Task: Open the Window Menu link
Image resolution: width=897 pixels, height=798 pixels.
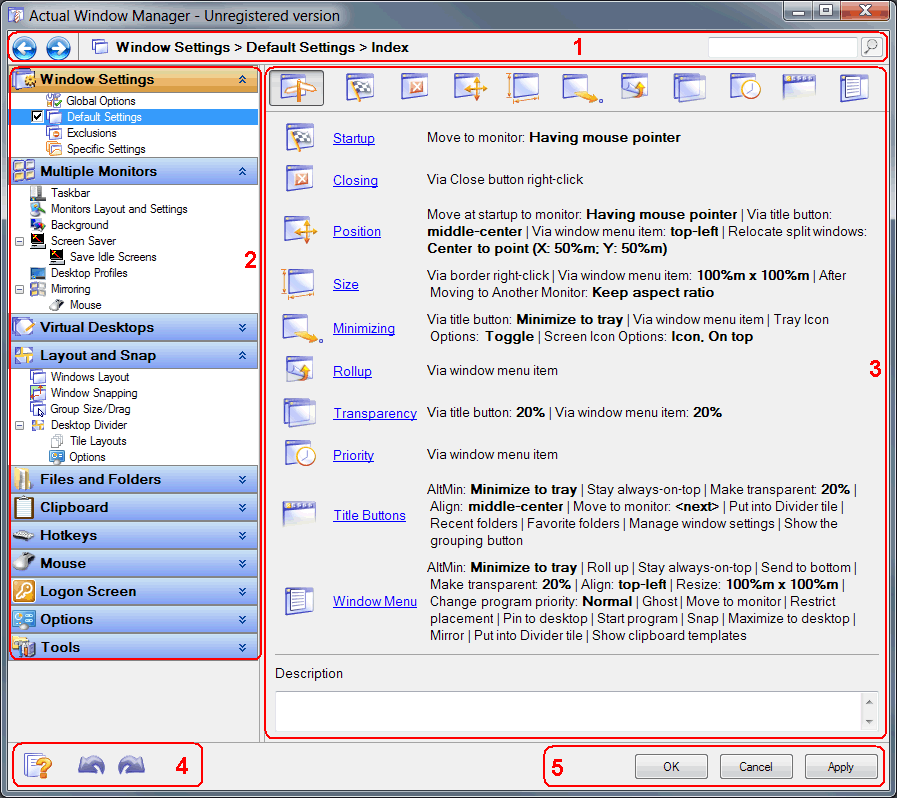Action: click(375, 601)
